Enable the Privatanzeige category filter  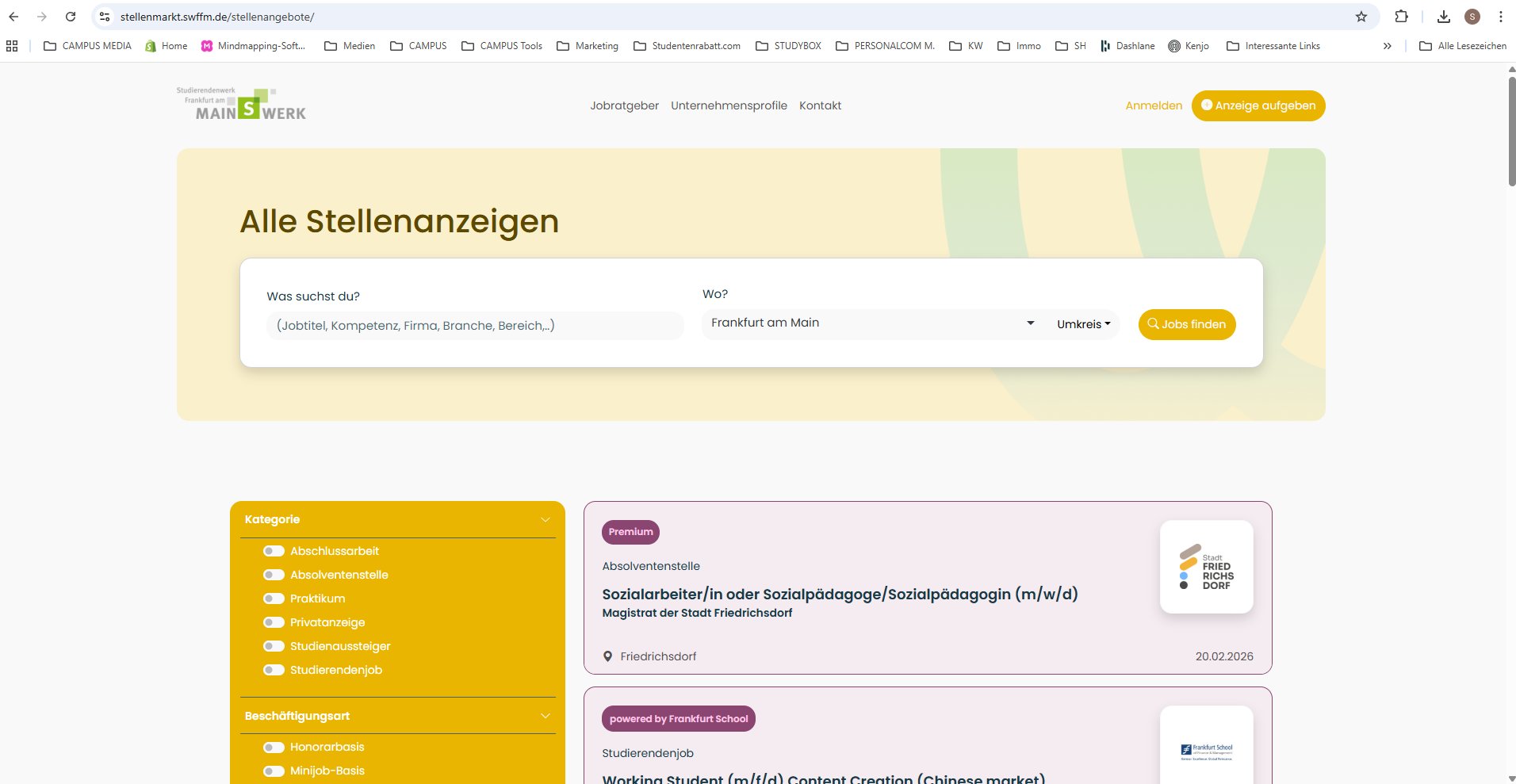pos(274,622)
